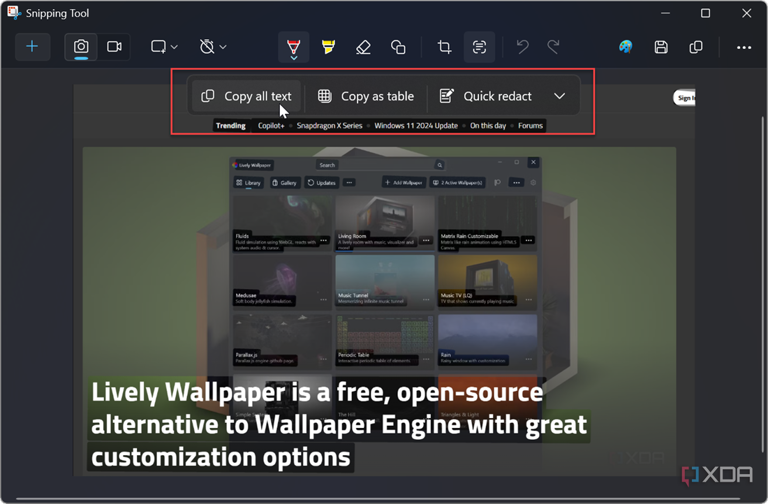
Task: Click the Music Tunnel wallpaper thumbnail
Action: (385, 282)
